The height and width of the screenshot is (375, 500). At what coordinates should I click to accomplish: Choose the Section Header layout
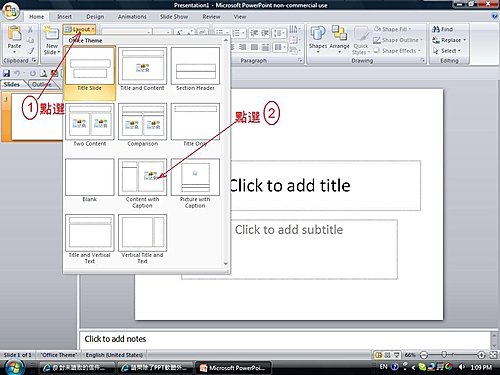click(x=195, y=70)
